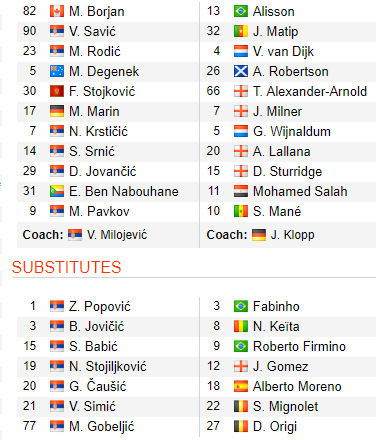Open T. Alexander-Arnold player profile
Image resolution: width=379 pixels, height=440 pixels.
tap(310, 91)
